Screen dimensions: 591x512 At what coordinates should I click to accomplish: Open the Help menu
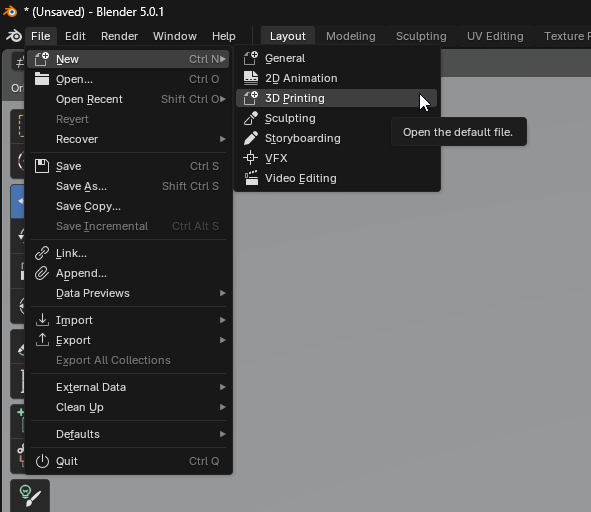coord(224,36)
